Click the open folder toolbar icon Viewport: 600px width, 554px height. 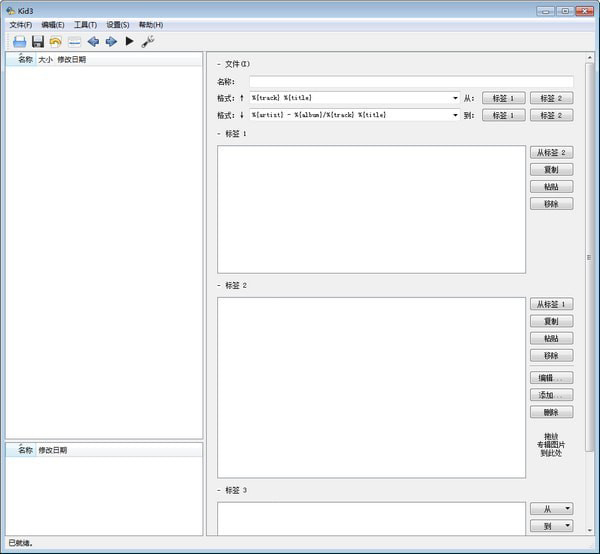pyautogui.click(x=19, y=42)
